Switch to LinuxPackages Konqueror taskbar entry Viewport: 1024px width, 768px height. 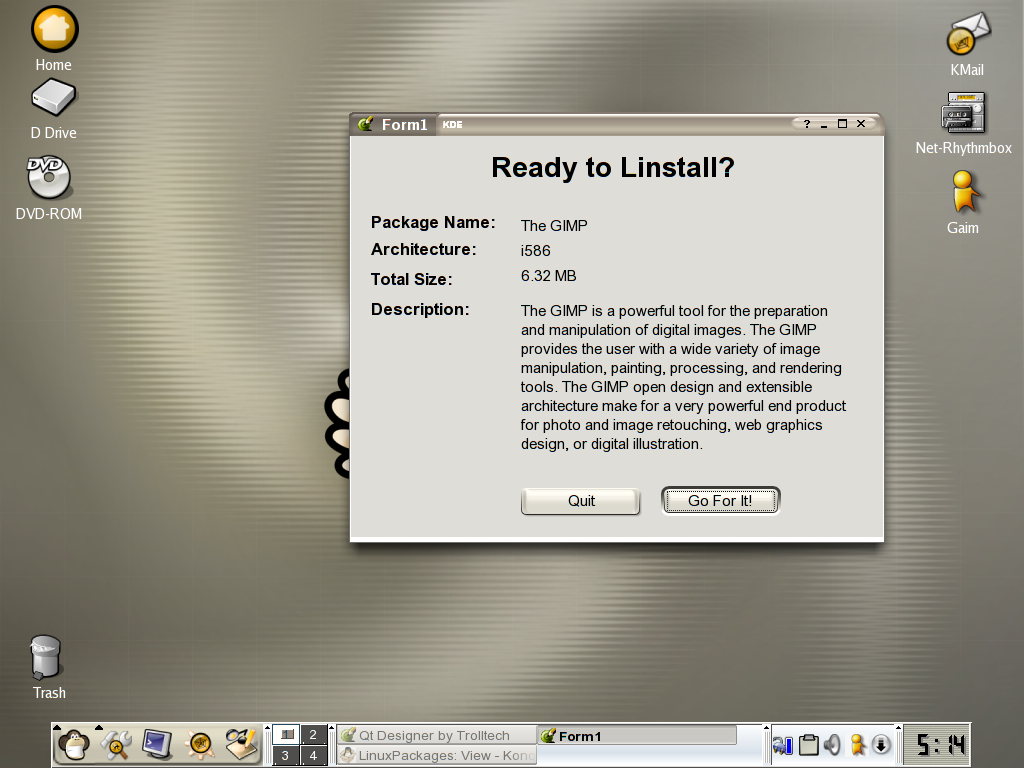click(436, 756)
